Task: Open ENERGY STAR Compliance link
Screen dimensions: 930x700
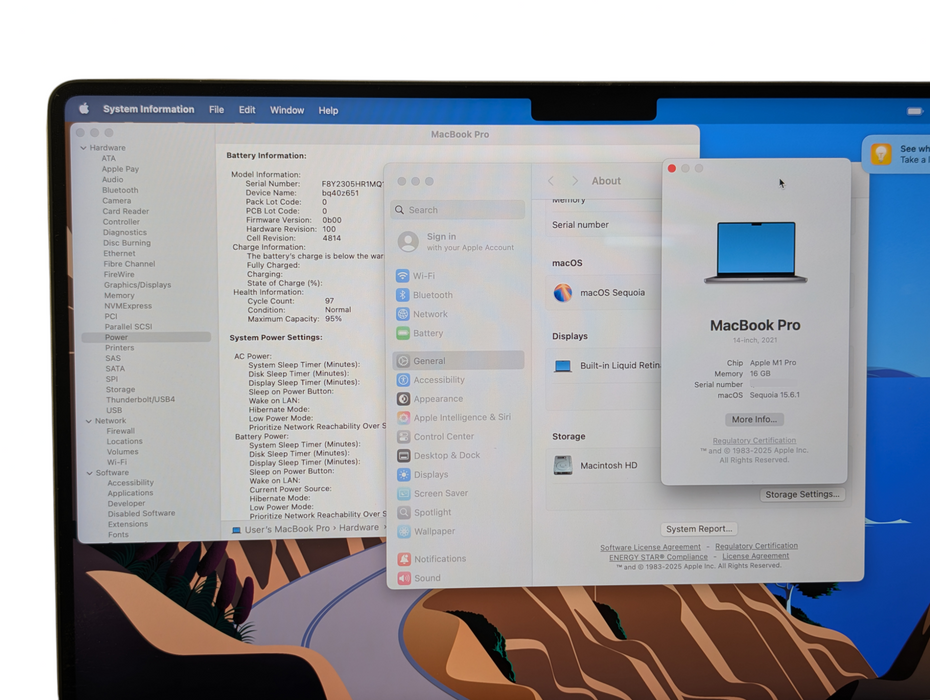Action: (658, 557)
